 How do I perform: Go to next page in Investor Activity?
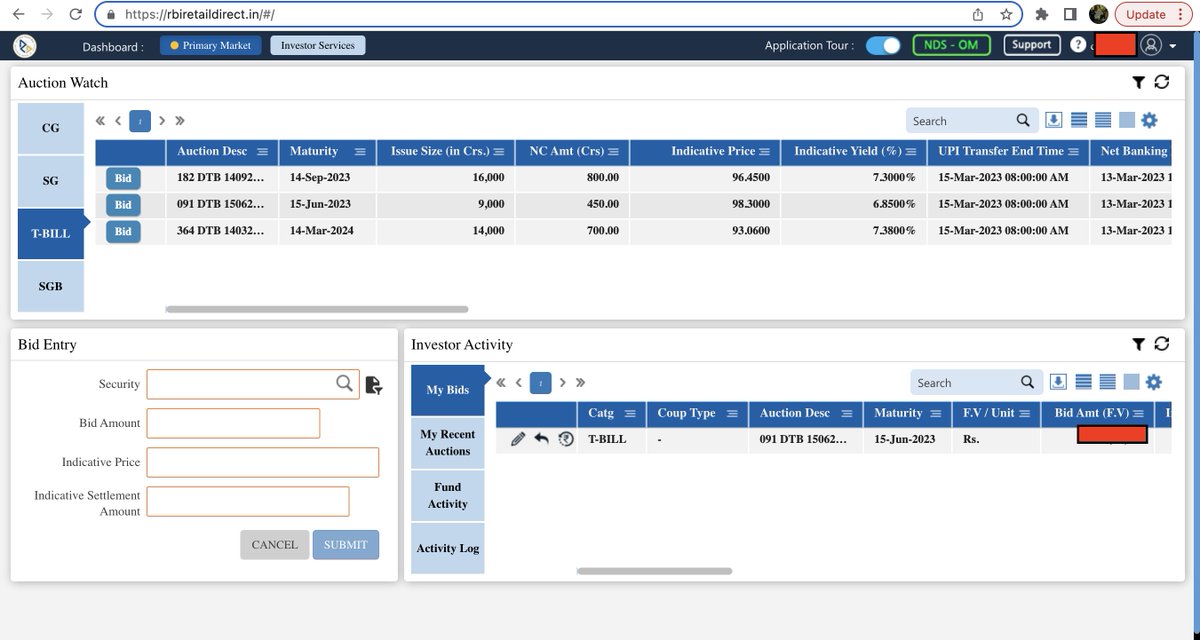pyautogui.click(x=563, y=383)
